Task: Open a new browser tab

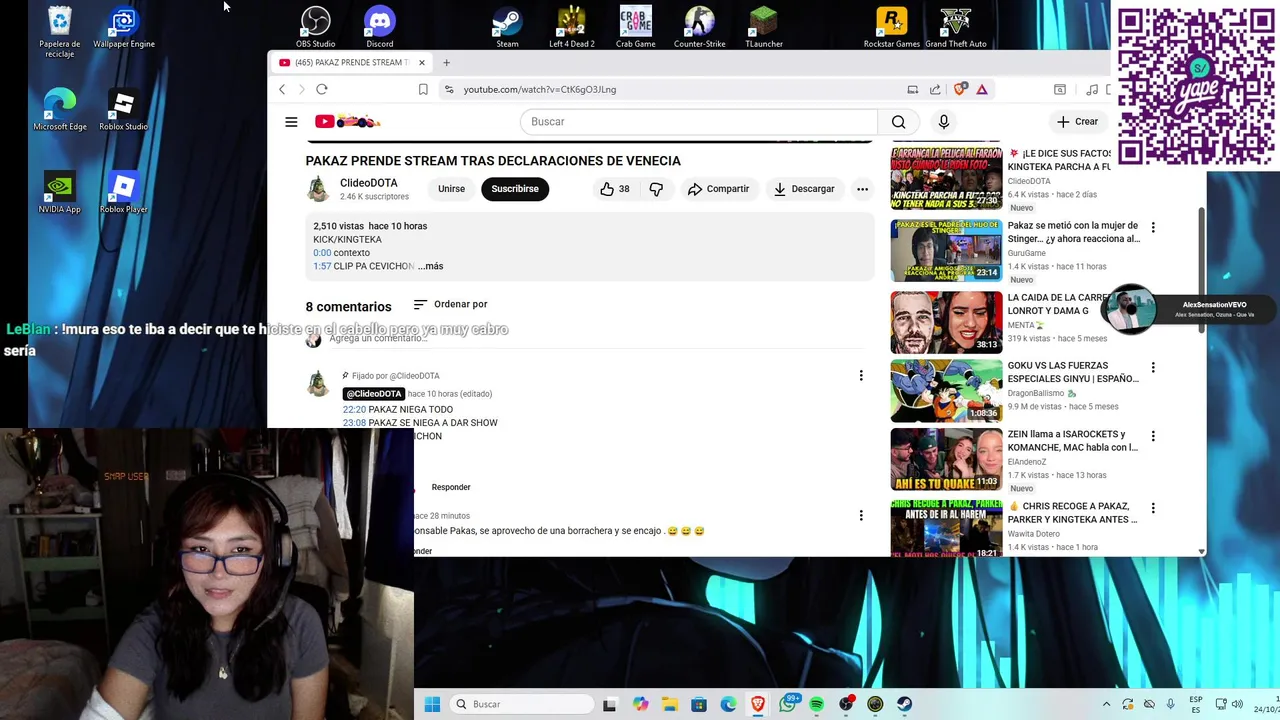Action: tap(446, 62)
